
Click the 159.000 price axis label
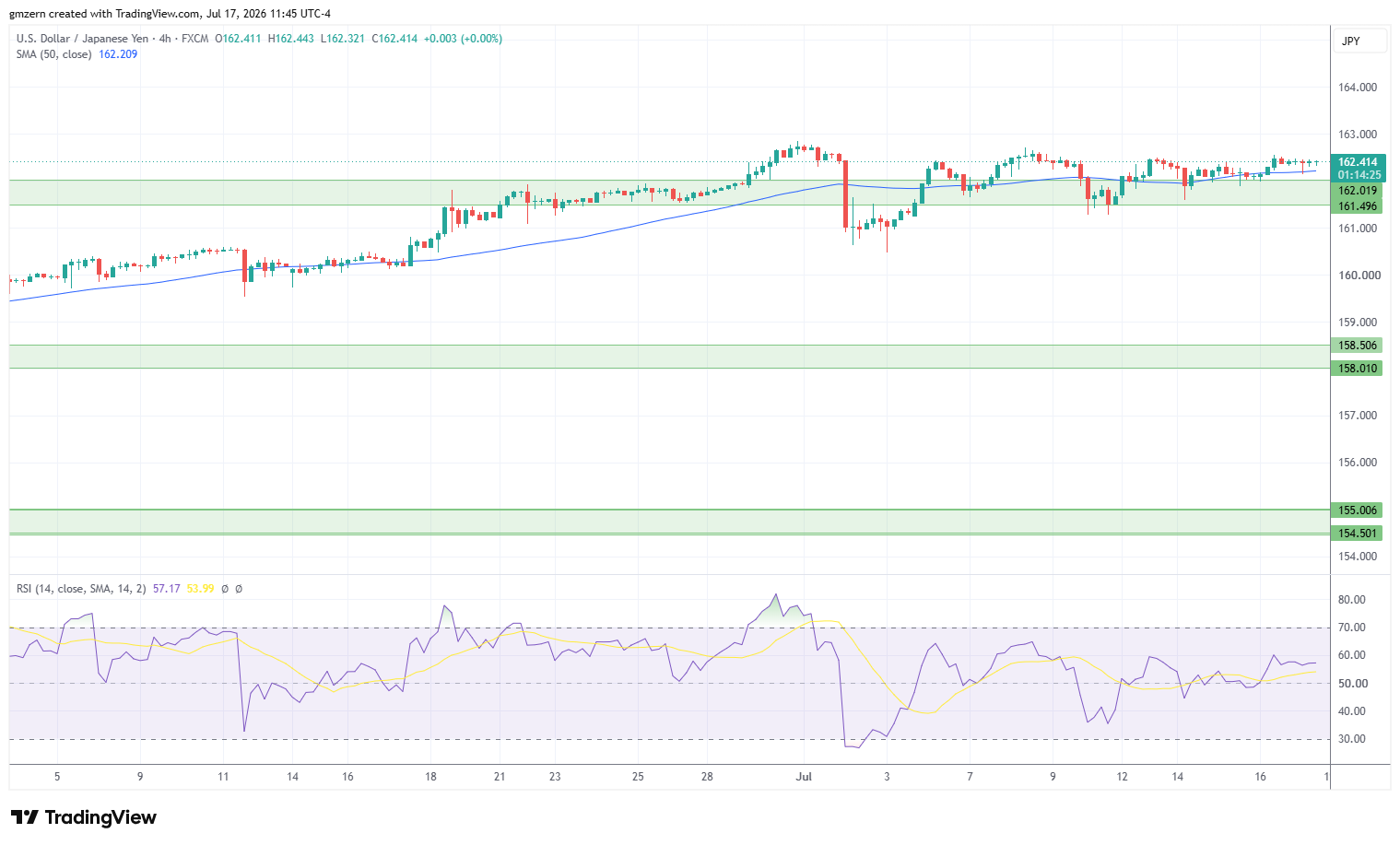tap(1358, 323)
